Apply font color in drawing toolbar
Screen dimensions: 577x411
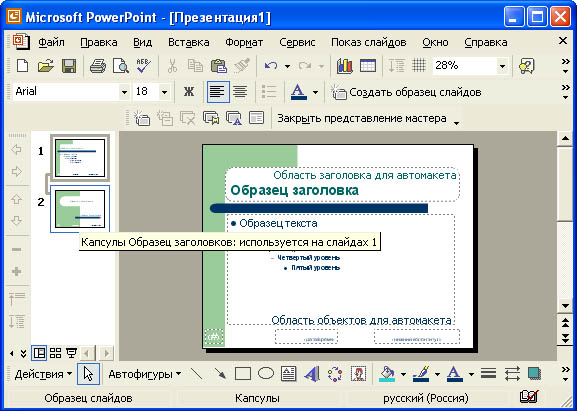click(454, 374)
